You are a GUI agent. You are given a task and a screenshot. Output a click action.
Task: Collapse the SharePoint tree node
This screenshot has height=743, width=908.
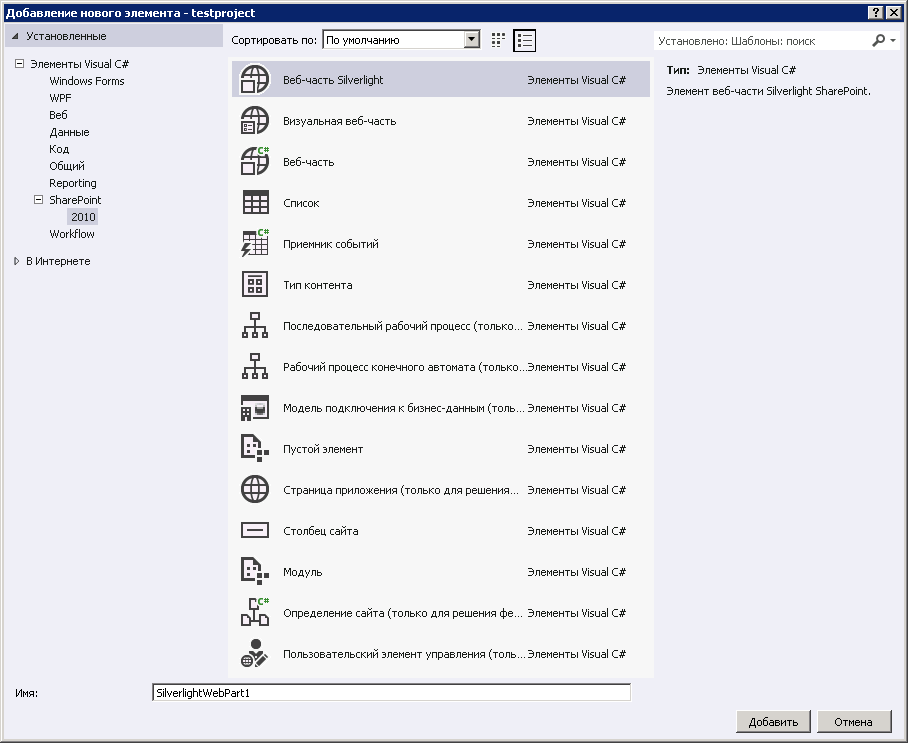tap(39, 200)
